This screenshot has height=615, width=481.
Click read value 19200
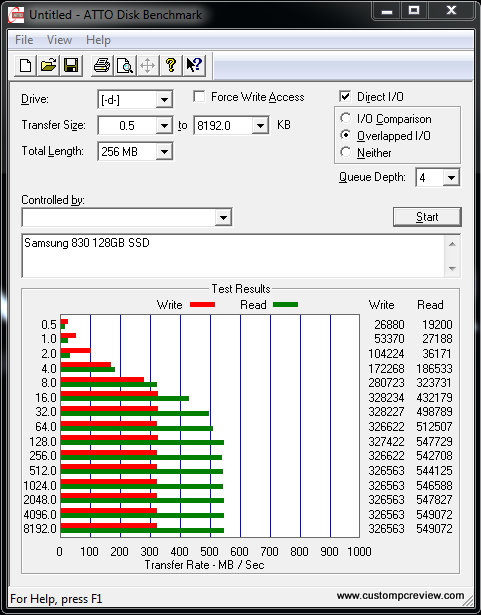tap(437, 325)
